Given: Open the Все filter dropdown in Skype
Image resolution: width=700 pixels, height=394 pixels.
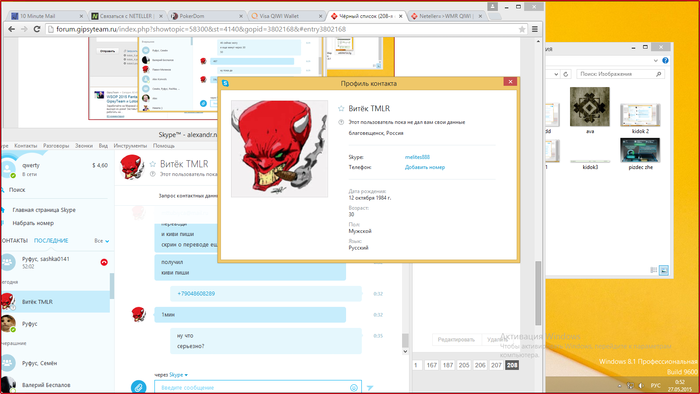Looking at the screenshot, I should click(x=102, y=241).
